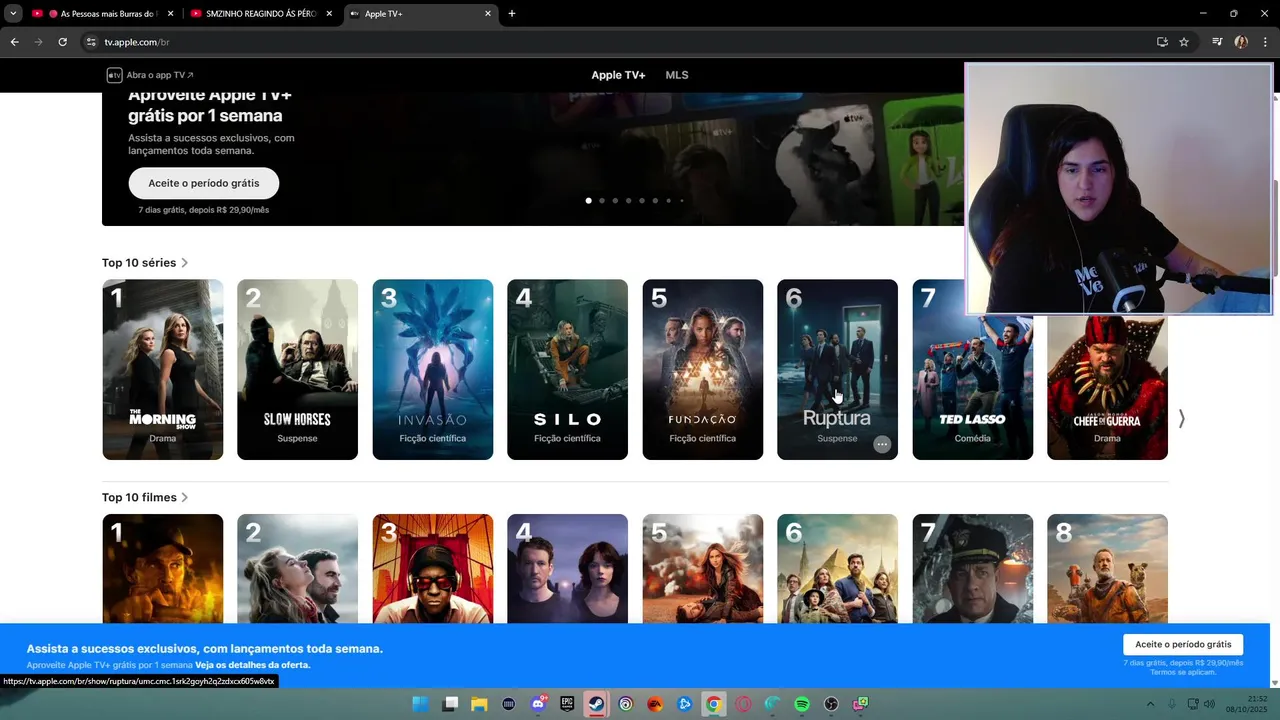Click the install app icon in address bar

coord(1162,42)
